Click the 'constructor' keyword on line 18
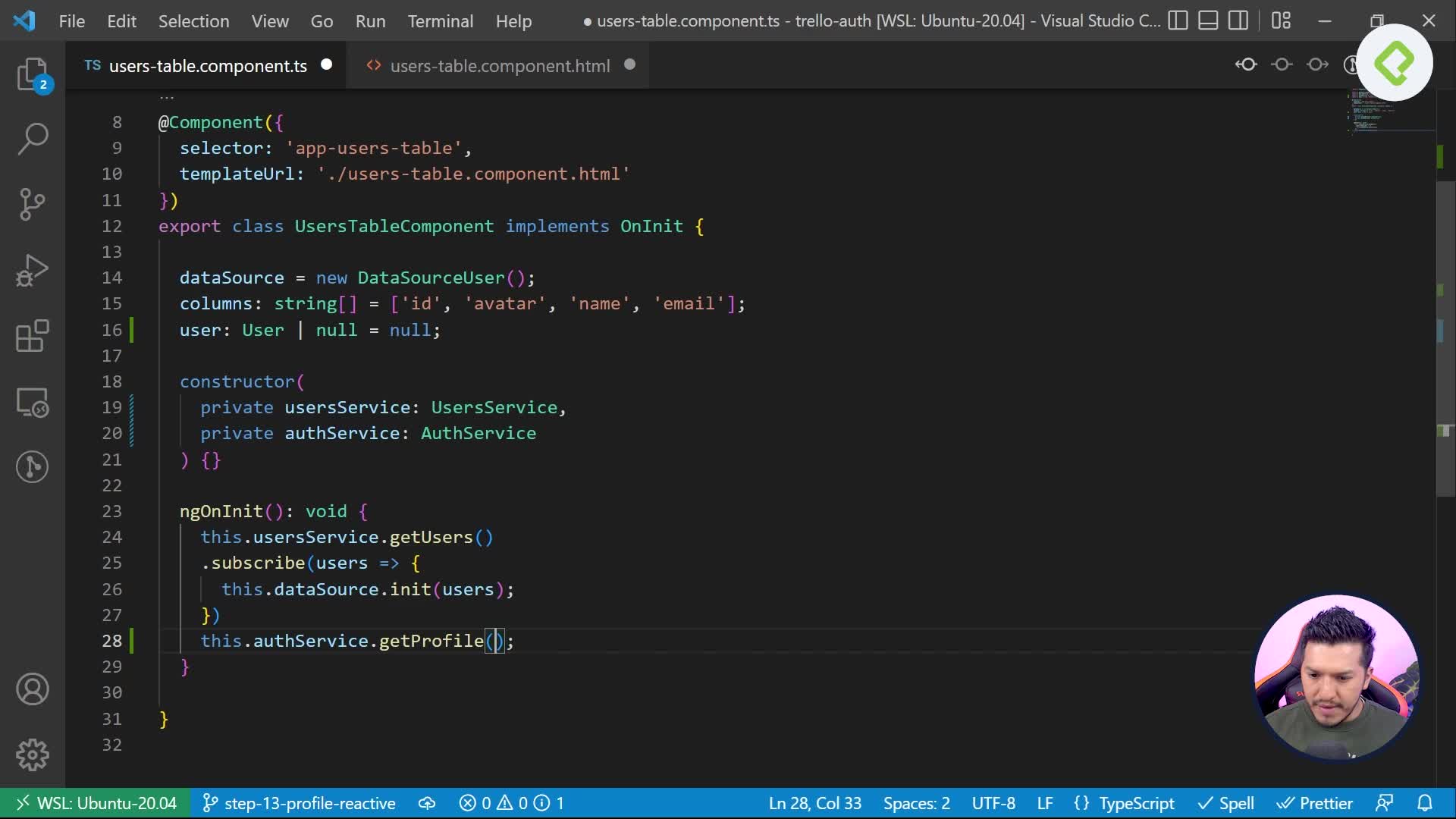Viewport: 1456px width, 819px height. (x=237, y=381)
